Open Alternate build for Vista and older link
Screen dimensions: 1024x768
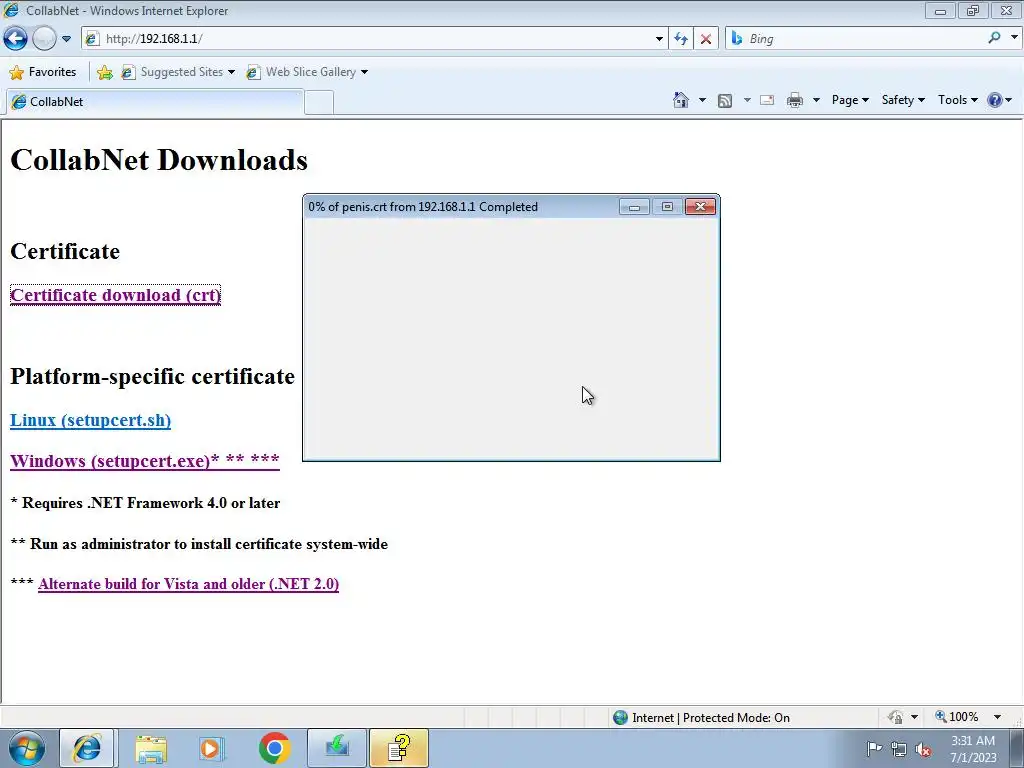(x=189, y=584)
